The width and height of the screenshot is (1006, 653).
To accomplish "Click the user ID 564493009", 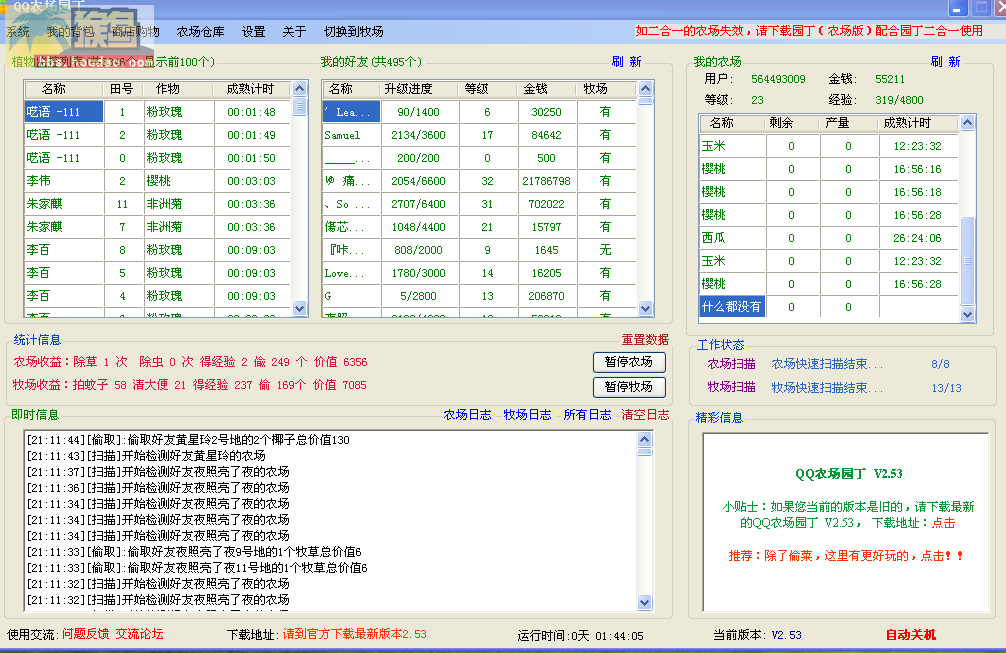I will tap(778, 79).
